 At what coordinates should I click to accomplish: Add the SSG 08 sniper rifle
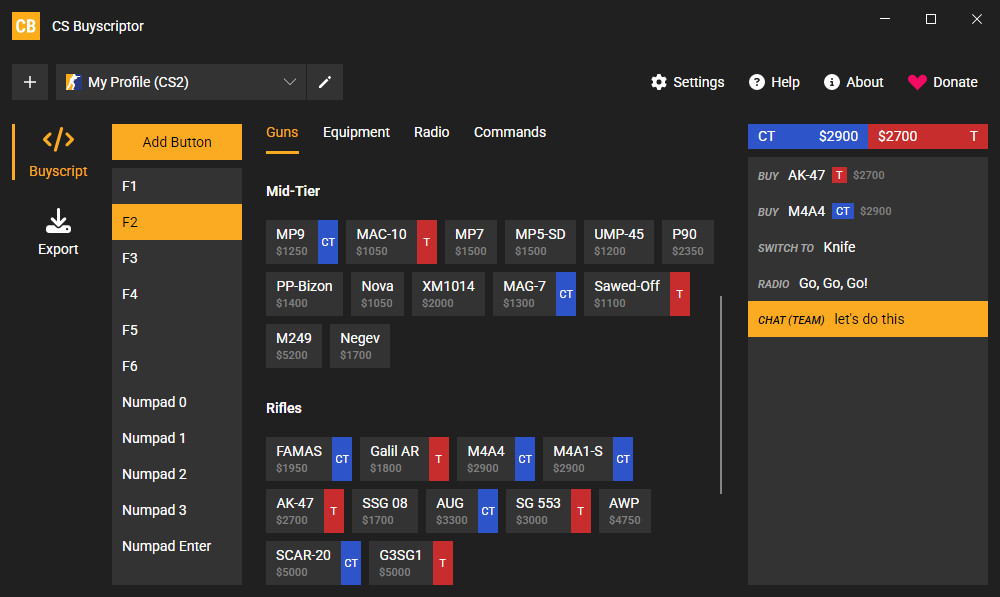[x=385, y=511]
